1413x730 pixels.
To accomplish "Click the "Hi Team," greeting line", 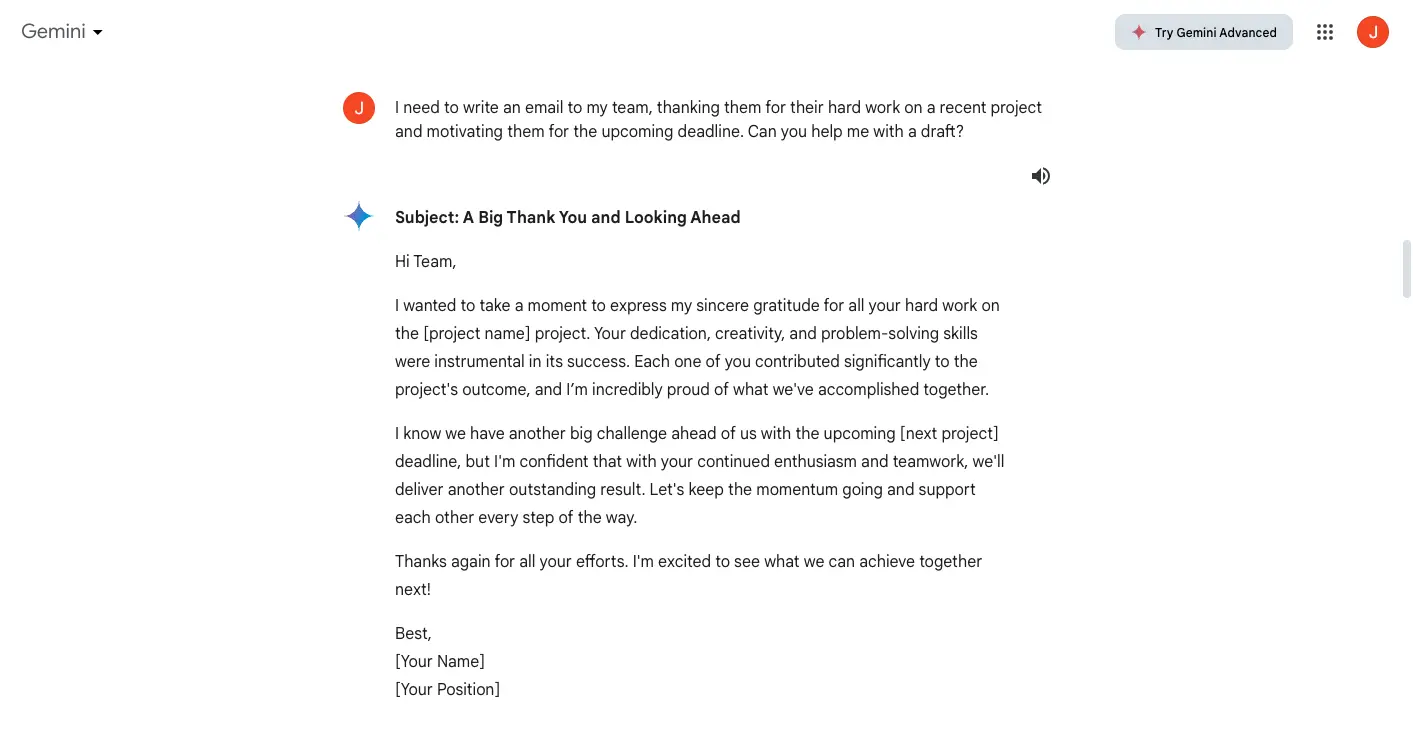I will pyautogui.click(x=425, y=261).
